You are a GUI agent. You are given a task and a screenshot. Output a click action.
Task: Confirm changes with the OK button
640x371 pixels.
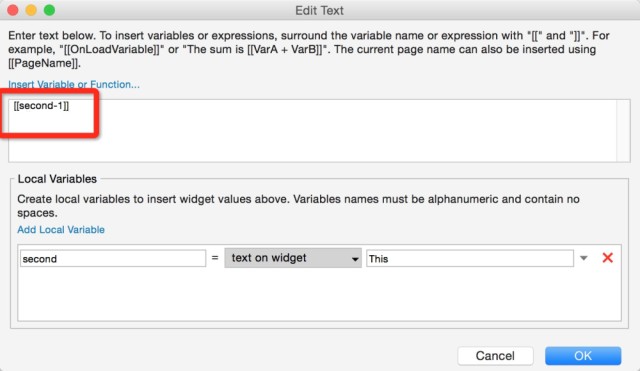point(583,355)
